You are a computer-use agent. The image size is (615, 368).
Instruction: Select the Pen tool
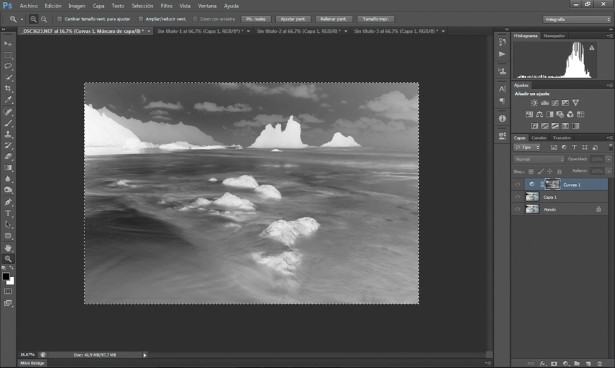click(x=8, y=202)
